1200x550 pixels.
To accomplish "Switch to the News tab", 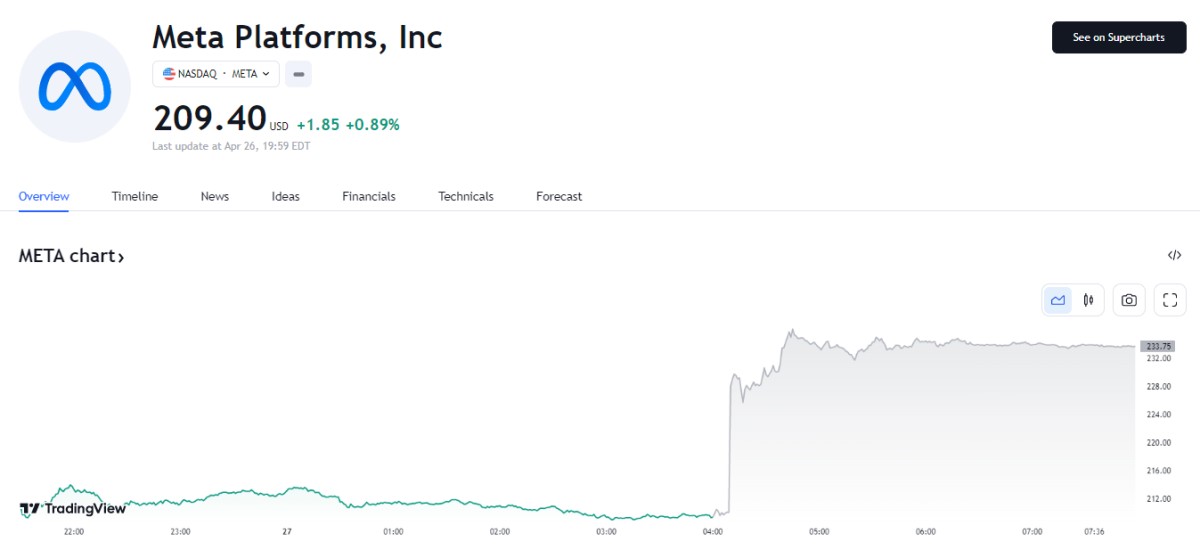I will [x=215, y=197].
